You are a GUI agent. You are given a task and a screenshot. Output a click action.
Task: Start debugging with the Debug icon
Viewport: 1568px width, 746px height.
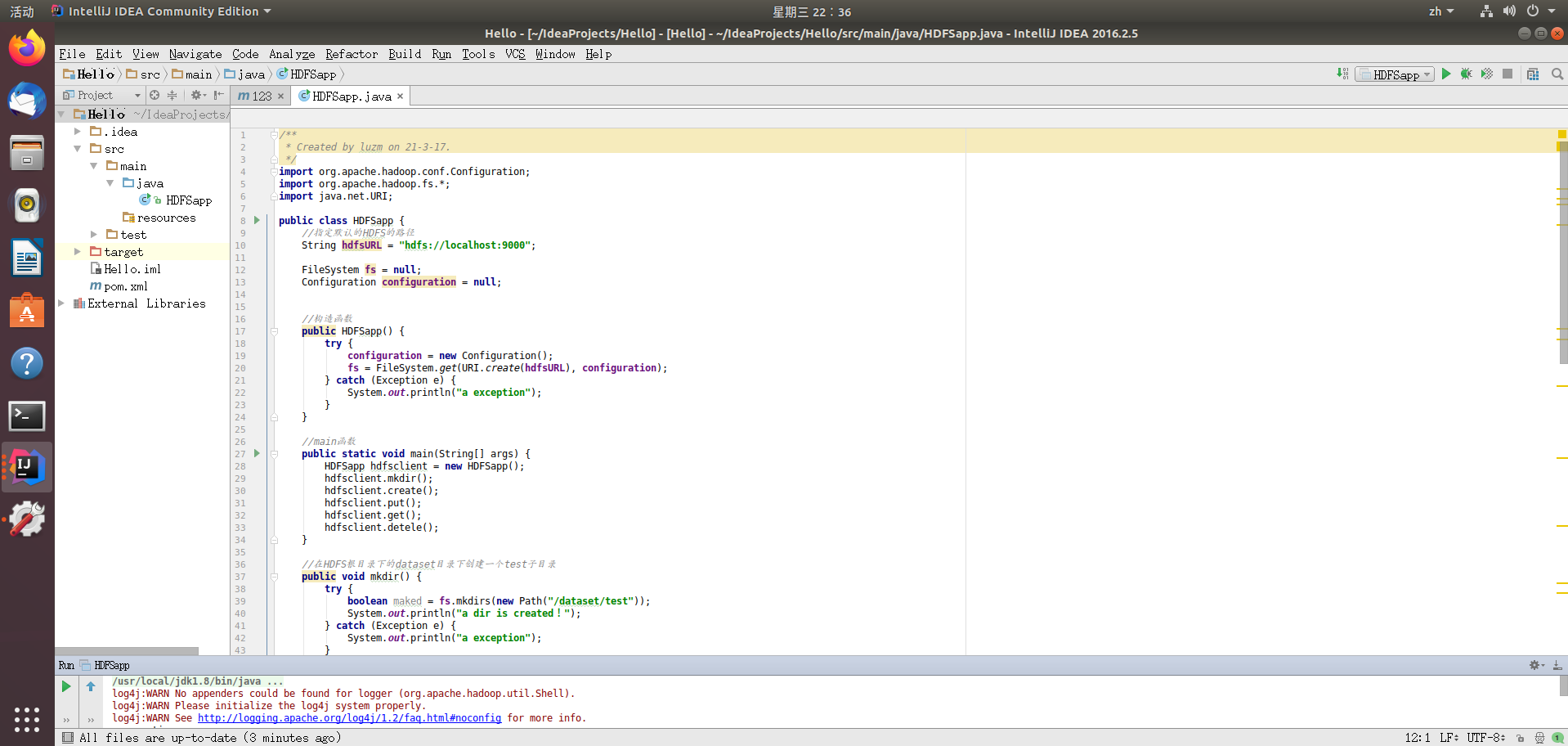pyautogui.click(x=1466, y=74)
